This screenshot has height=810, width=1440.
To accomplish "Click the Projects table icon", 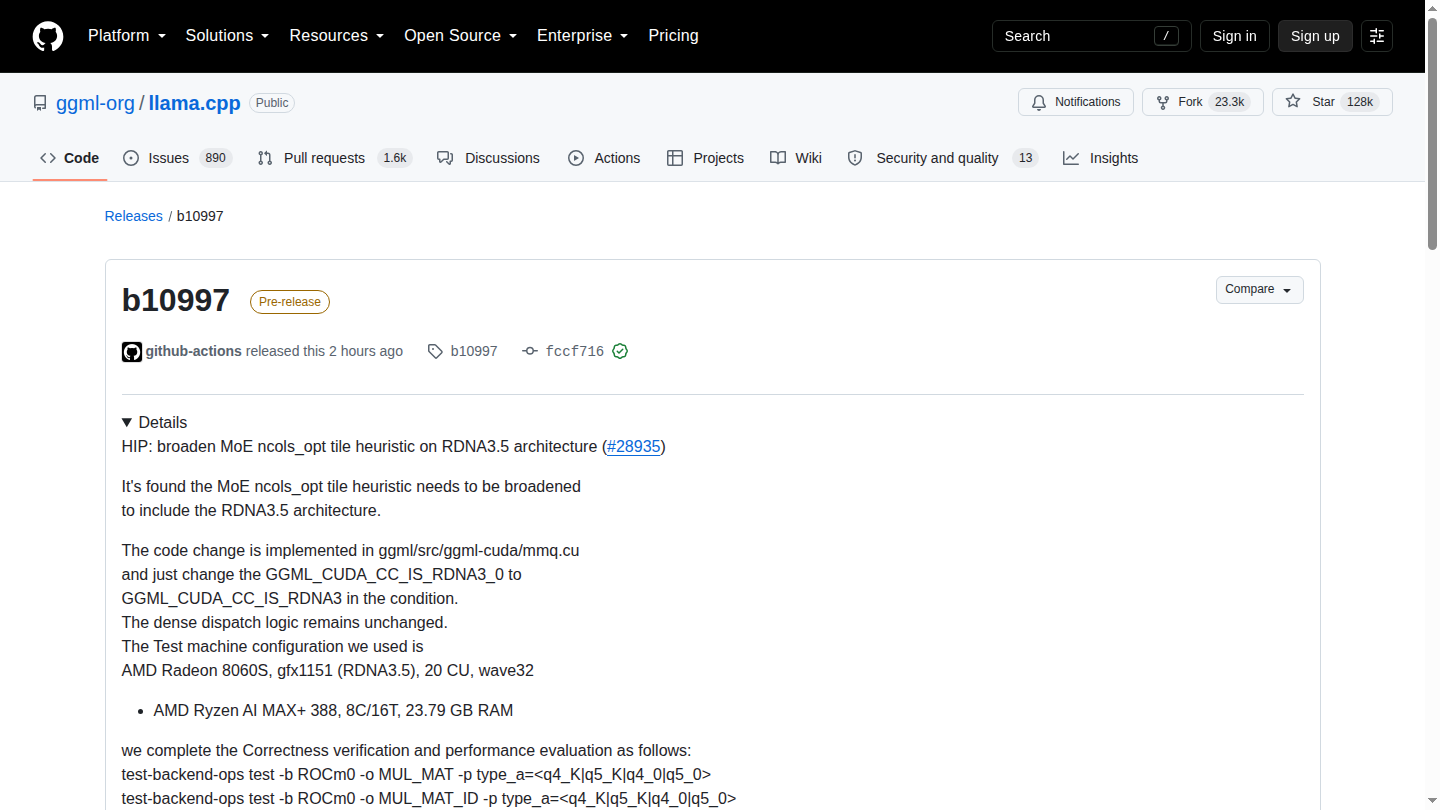I will [675, 158].
